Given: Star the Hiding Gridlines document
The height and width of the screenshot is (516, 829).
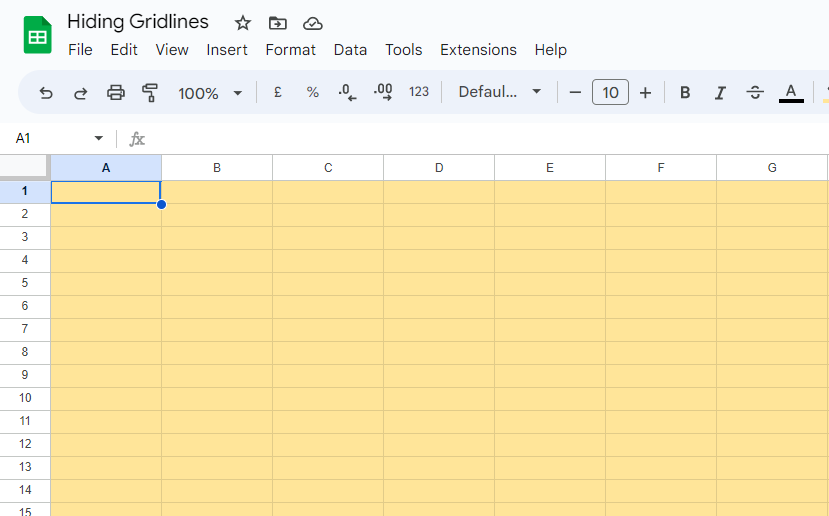Looking at the screenshot, I should click(243, 23).
